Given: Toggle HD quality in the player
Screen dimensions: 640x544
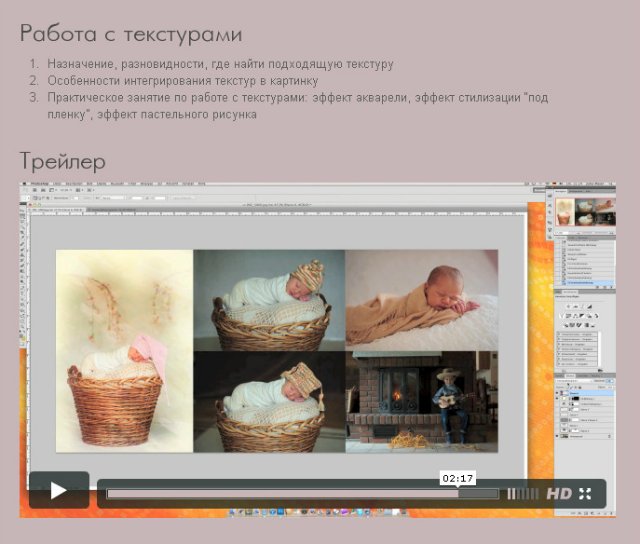Looking at the screenshot, I should point(559,493).
